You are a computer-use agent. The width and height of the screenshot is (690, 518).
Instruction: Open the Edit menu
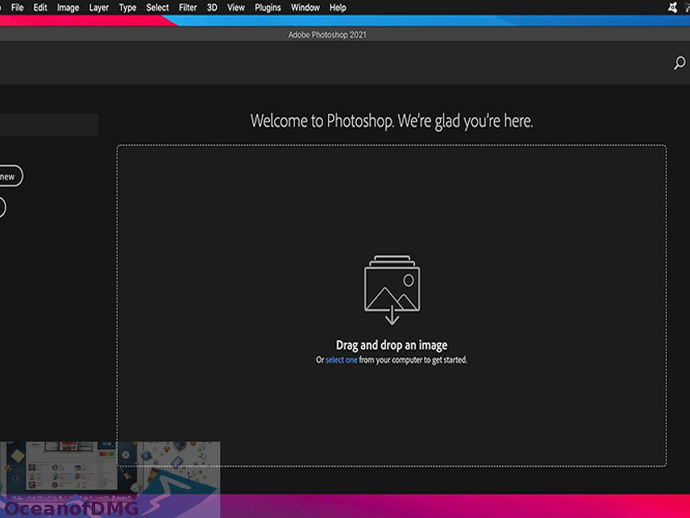[x=40, y=7]
